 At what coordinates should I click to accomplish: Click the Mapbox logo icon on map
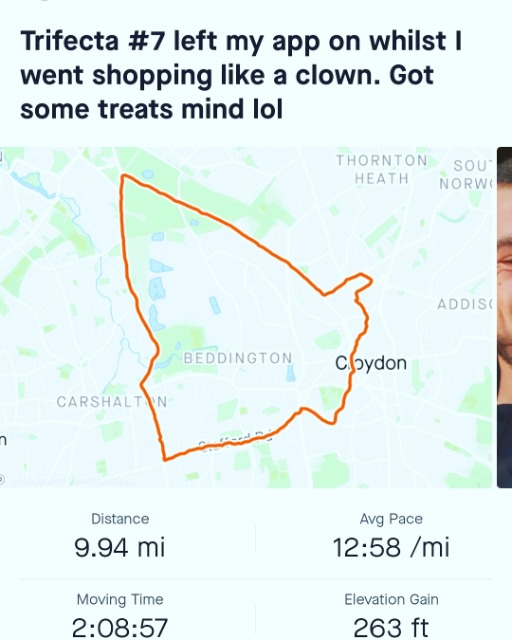(2, 480)
